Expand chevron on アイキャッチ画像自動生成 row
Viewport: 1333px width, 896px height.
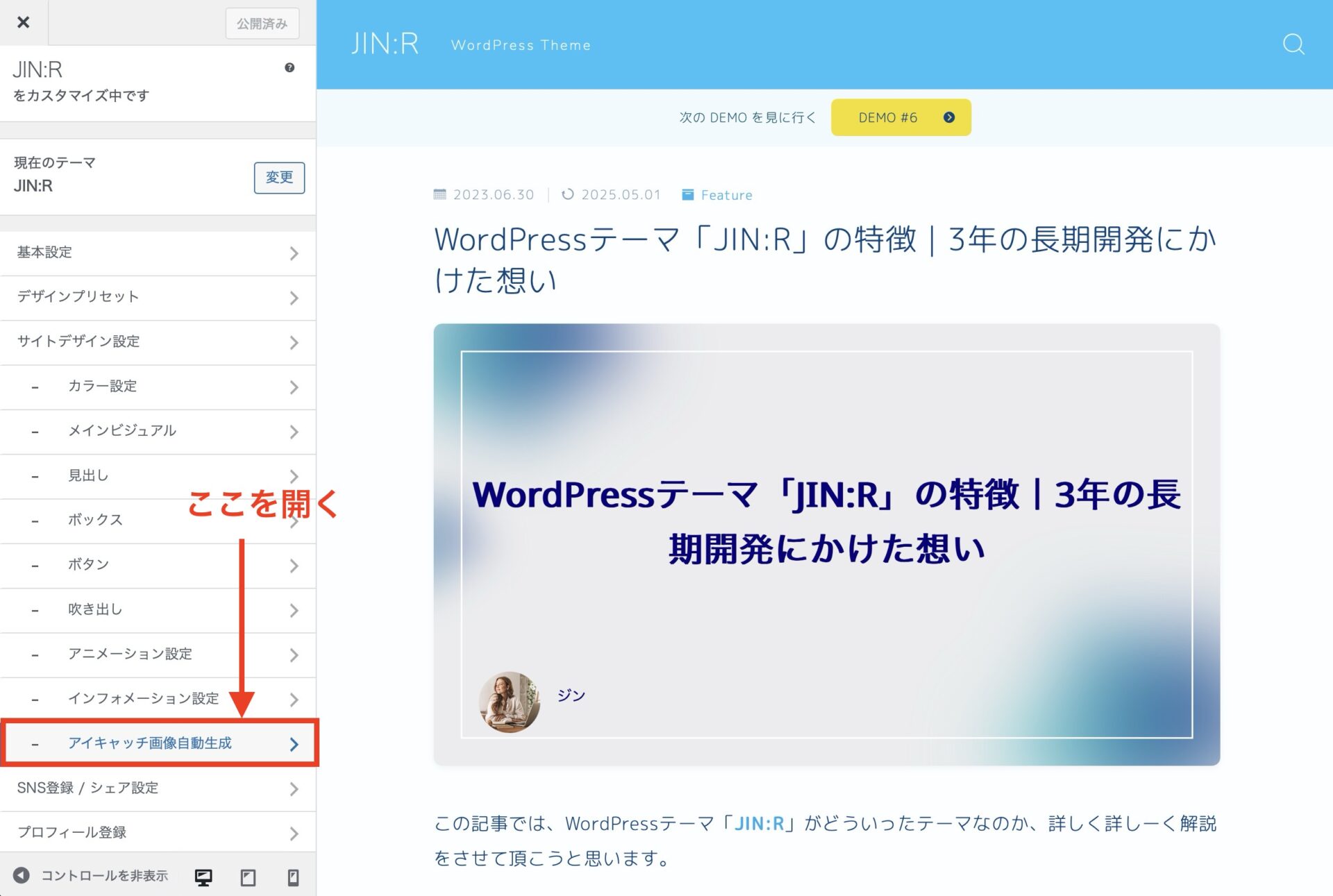[x=294, y=744]
